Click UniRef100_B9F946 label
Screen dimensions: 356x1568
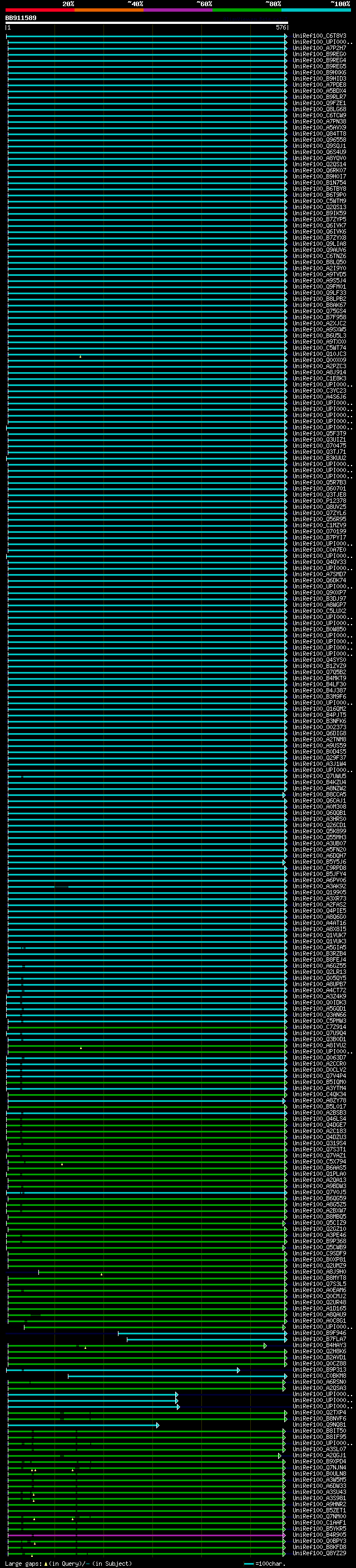319,1333
